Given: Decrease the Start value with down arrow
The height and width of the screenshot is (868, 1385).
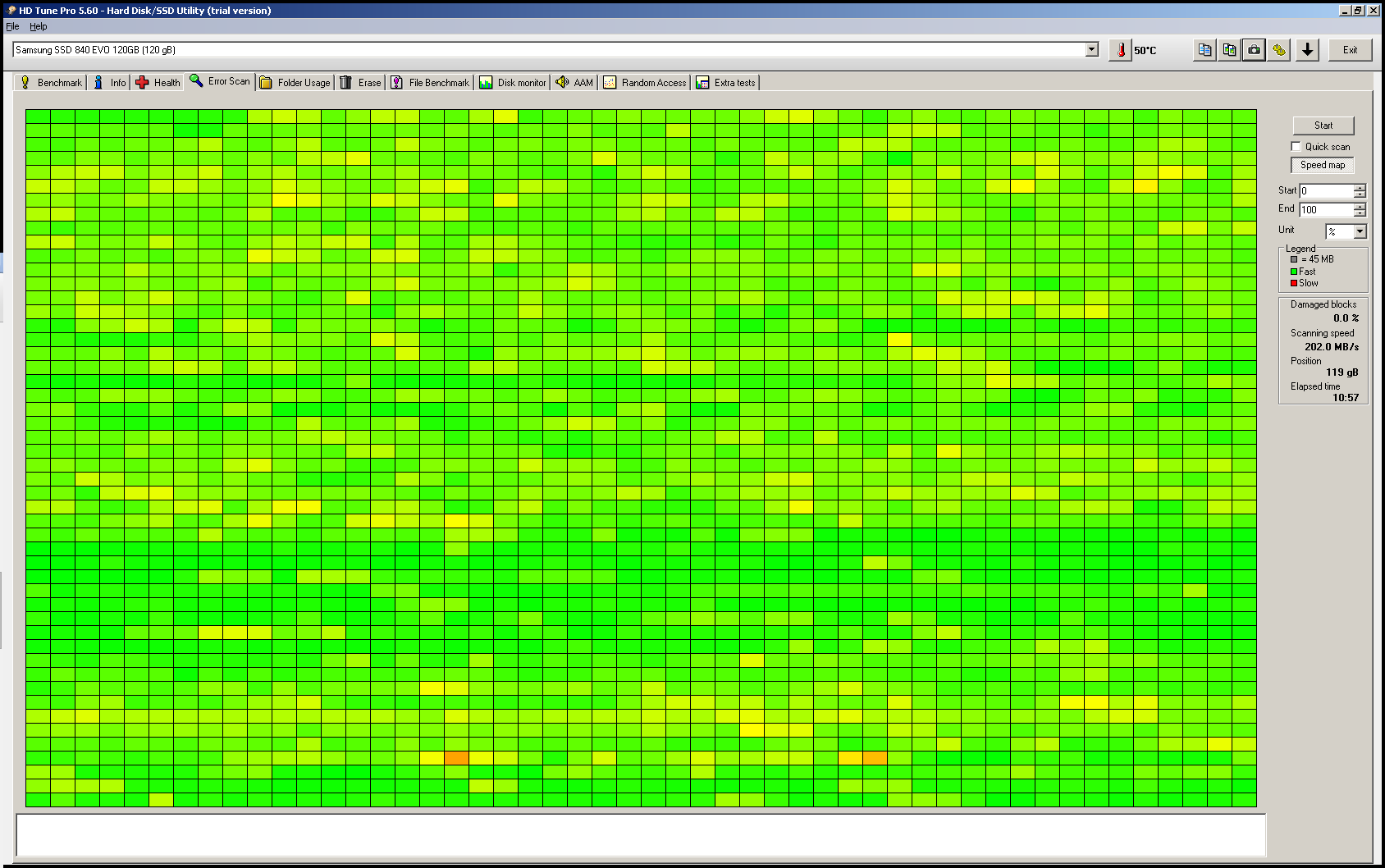Looking at the screenshot, I should pos(1360,194).
